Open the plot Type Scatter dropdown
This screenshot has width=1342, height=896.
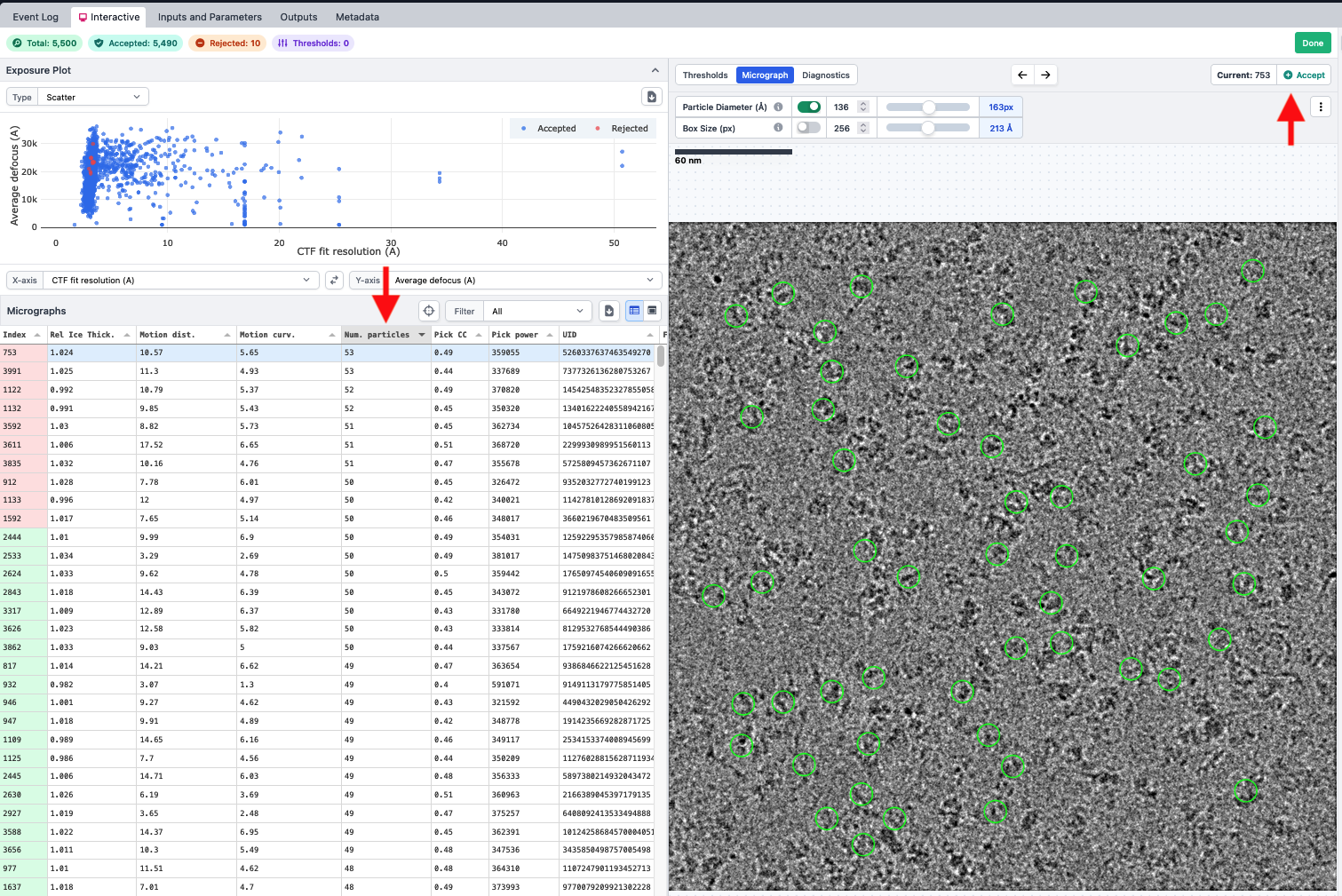[93, 97]
